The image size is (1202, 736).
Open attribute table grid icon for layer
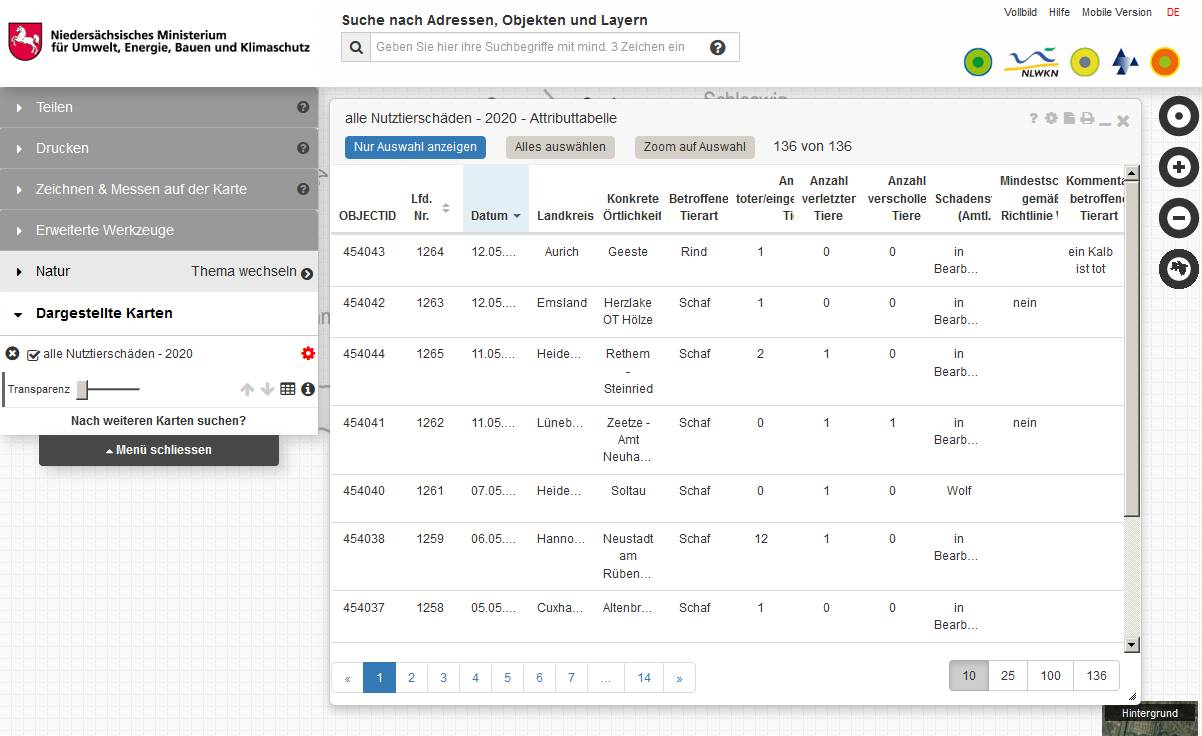288,389
